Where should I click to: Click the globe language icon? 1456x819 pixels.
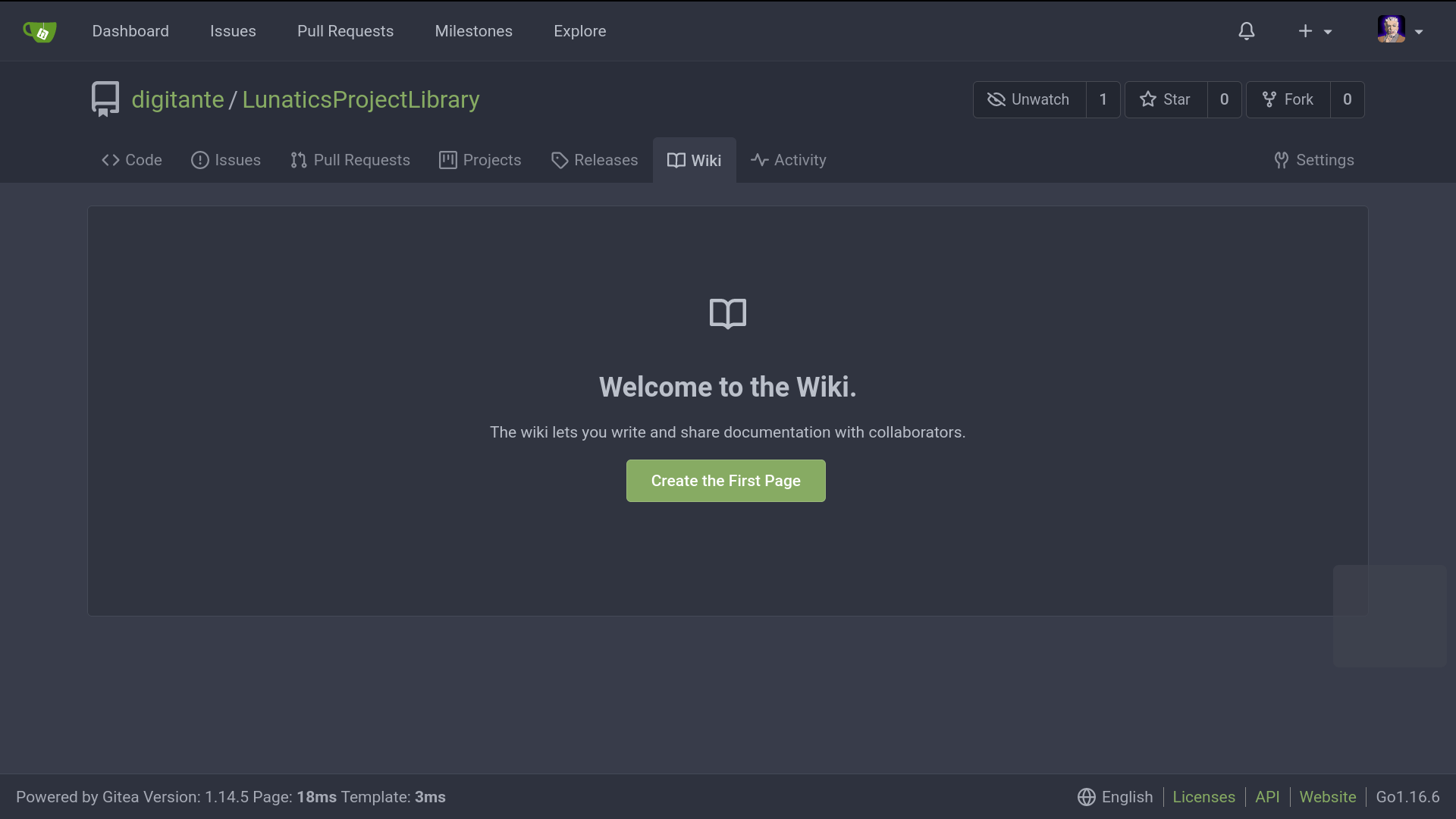coord(1086,797)
